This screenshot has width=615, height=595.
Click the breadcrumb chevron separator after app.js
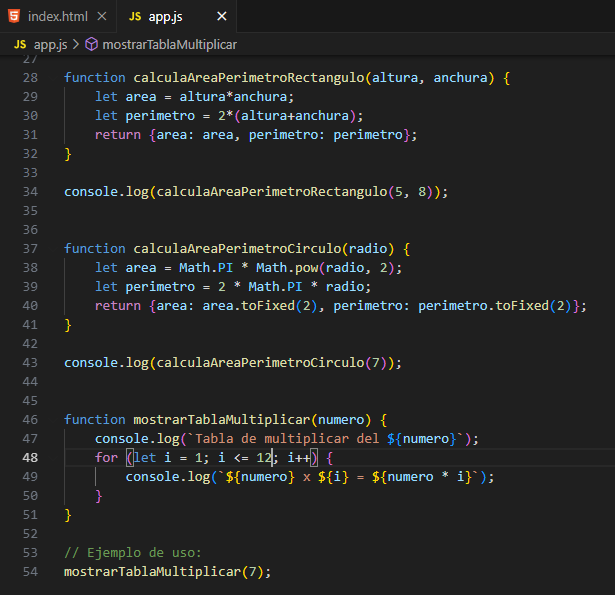point(76,45)
